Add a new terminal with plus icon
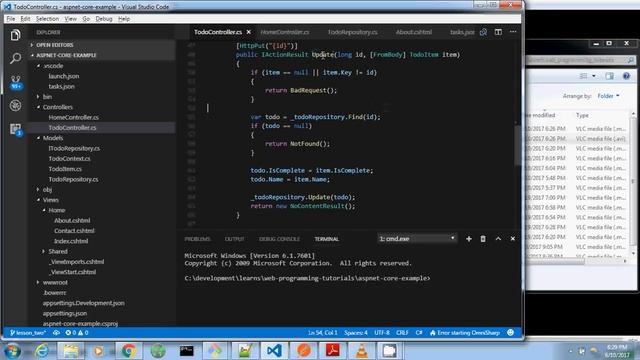Viewport: 640px width, 360px height. 469,239
